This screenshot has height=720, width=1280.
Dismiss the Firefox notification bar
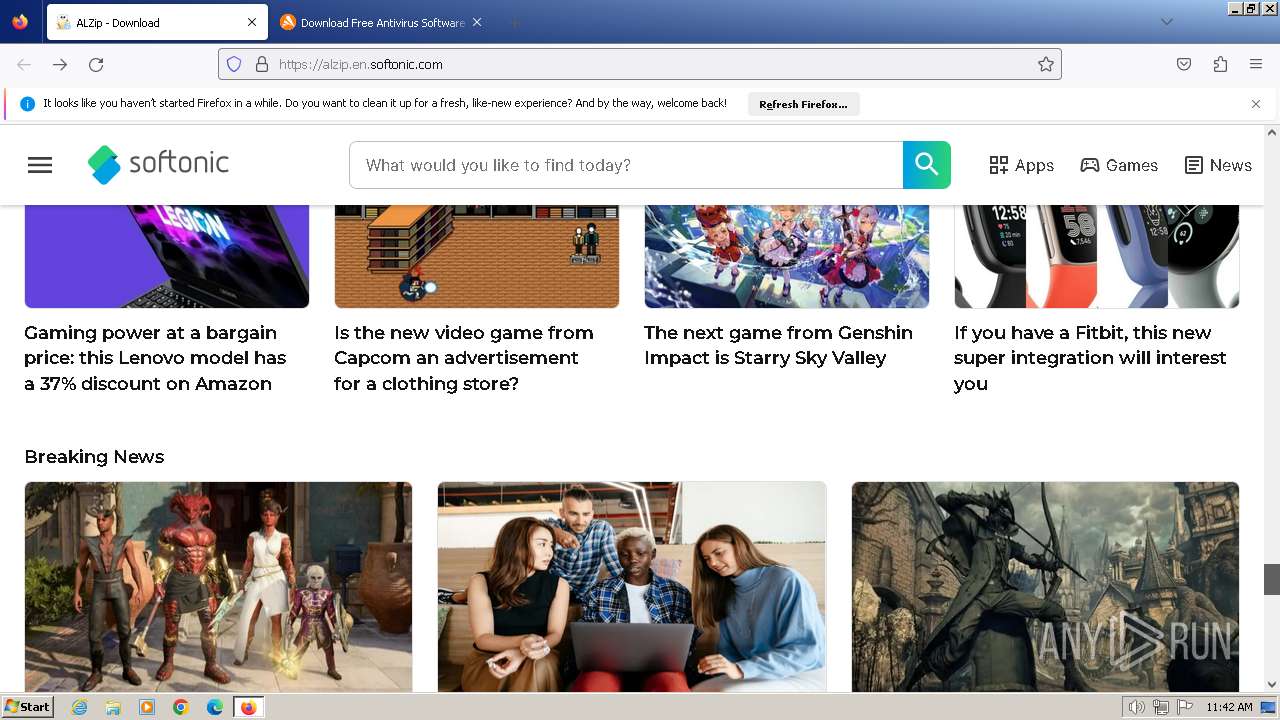point(1256,104)
